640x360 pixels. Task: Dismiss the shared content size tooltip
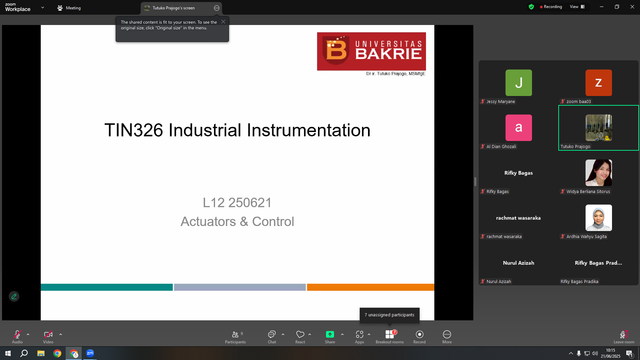[x=223, y=22]
